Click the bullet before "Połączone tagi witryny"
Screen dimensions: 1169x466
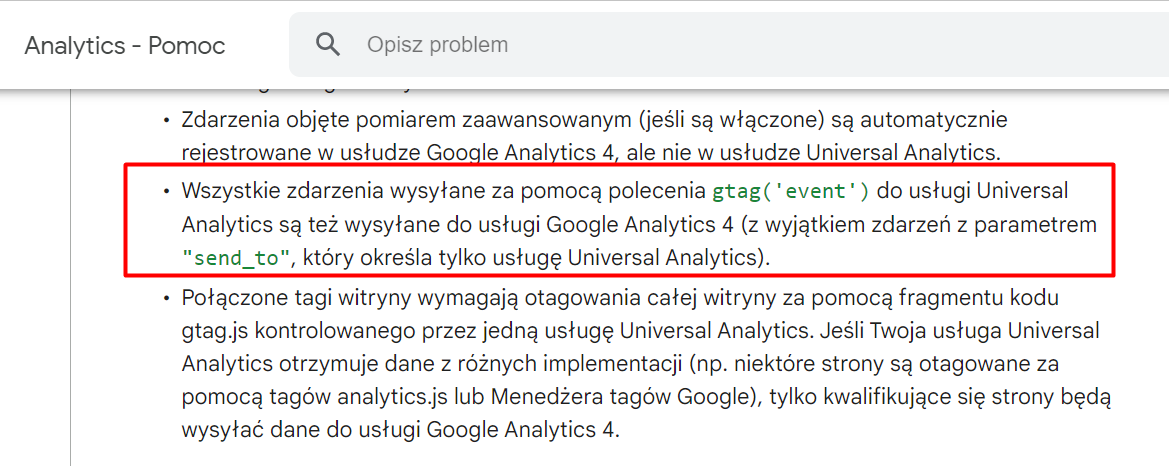point(167,299)
